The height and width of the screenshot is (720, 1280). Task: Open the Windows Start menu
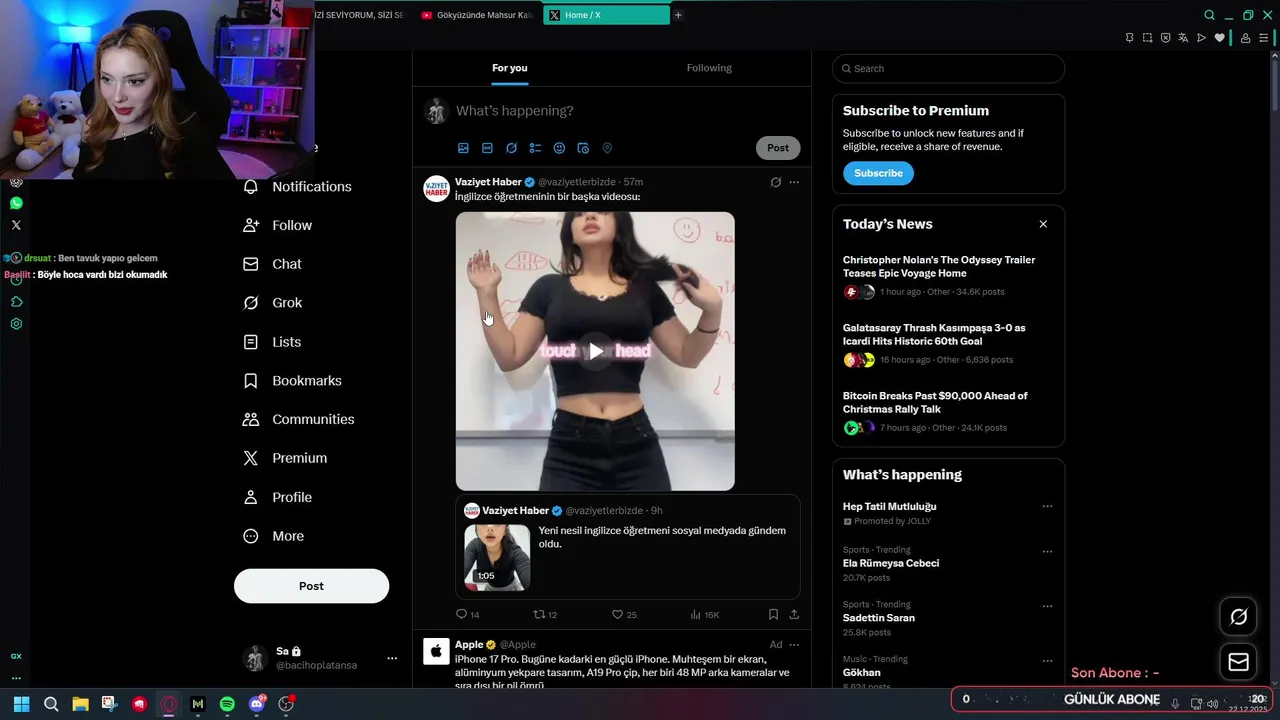(x=21, y=704)
